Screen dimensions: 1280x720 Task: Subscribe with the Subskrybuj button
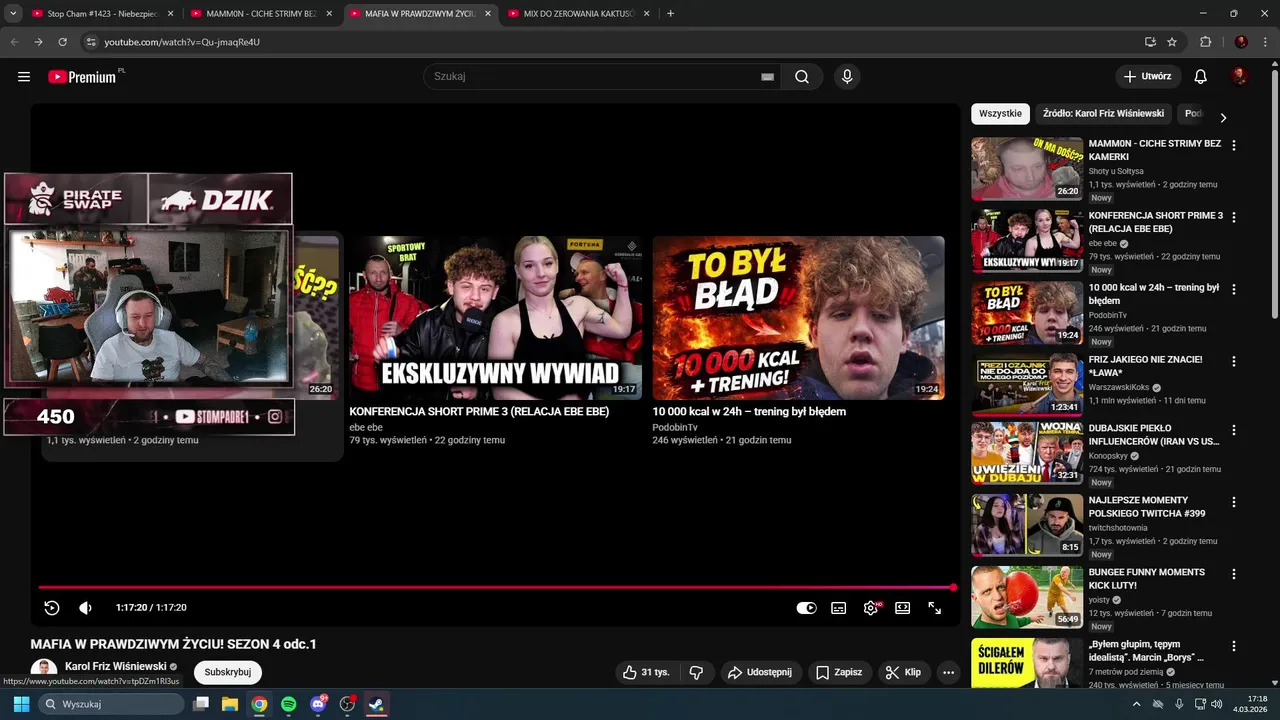coord(227,672)
